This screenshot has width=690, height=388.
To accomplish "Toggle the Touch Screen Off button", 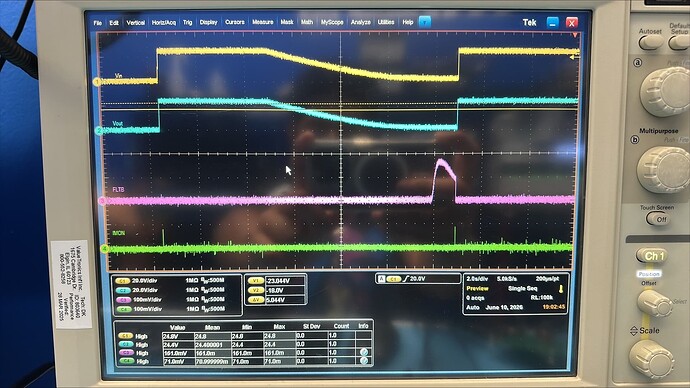I will (658, 219).
